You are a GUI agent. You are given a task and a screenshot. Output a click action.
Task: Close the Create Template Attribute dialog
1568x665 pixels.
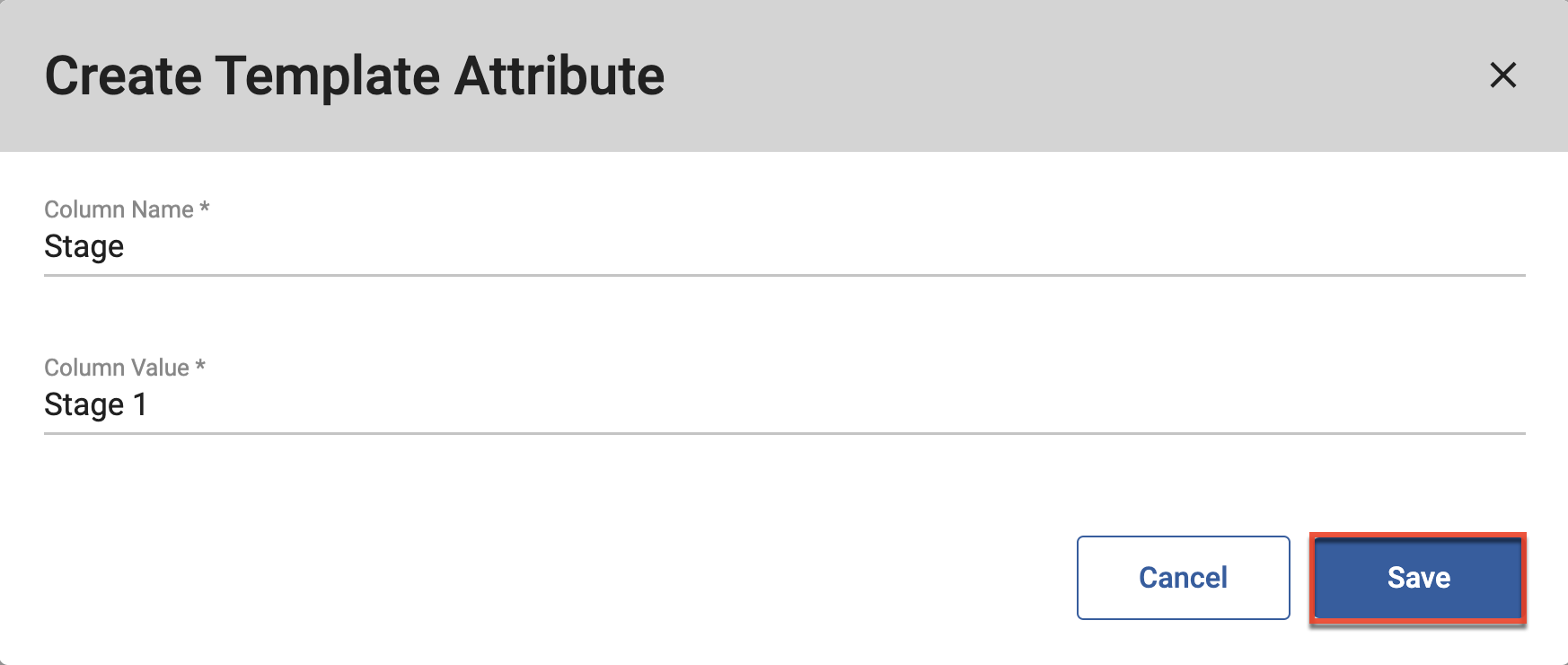1502,75
